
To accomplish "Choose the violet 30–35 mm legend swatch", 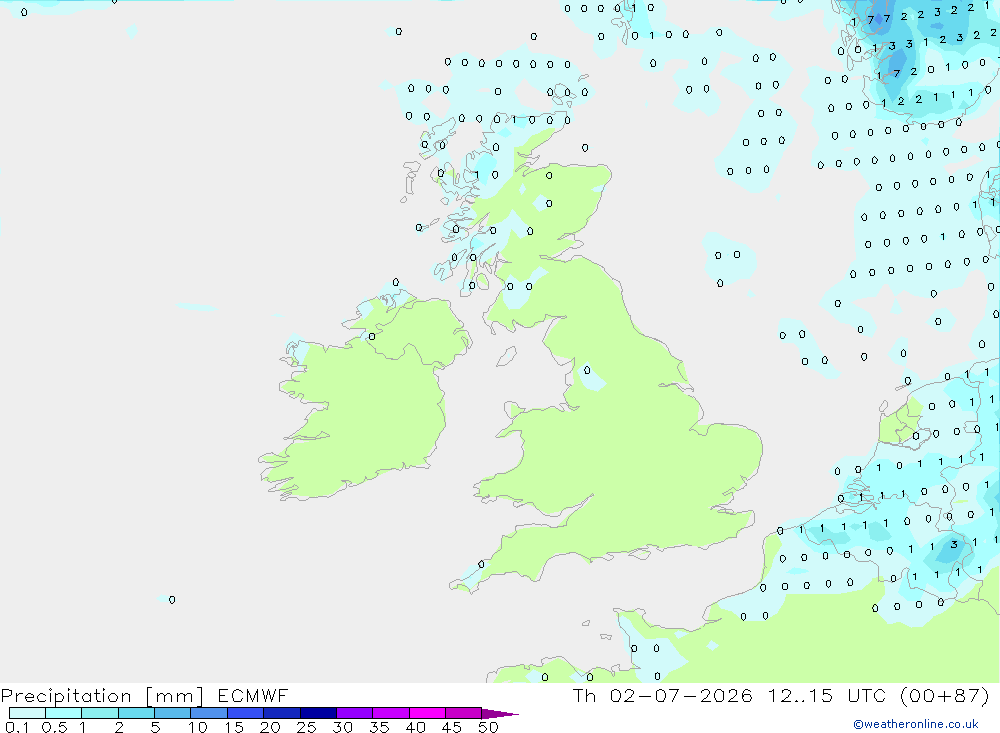I will point(355,713).
